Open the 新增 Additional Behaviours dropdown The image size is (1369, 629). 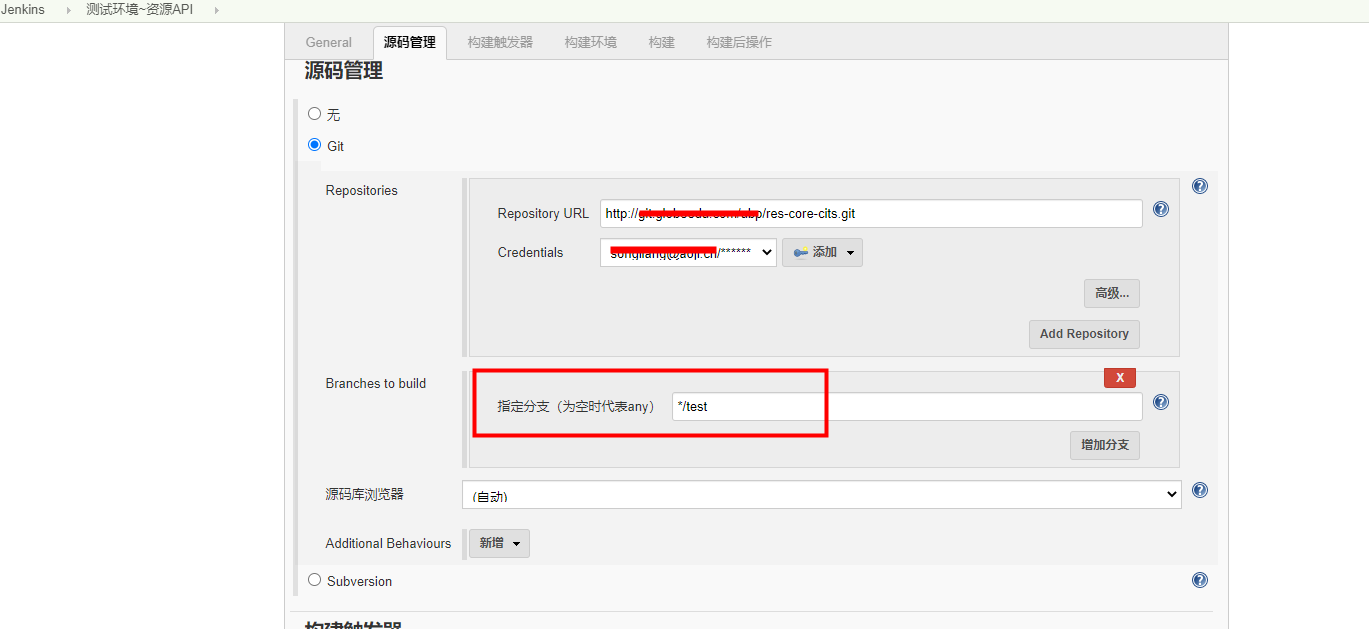pos(499,543)
